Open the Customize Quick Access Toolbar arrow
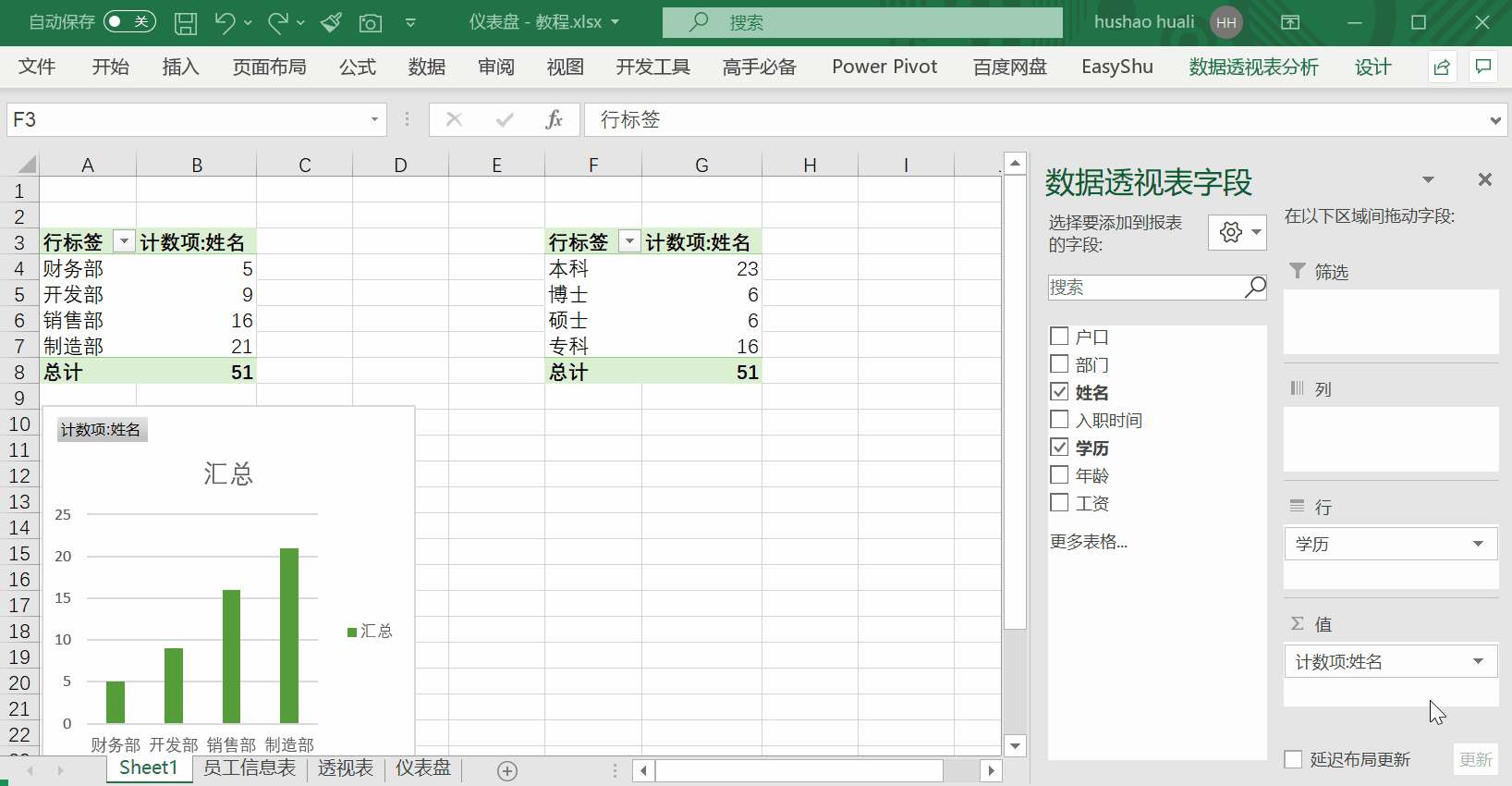1512x786 pixels. coord(410,23)
